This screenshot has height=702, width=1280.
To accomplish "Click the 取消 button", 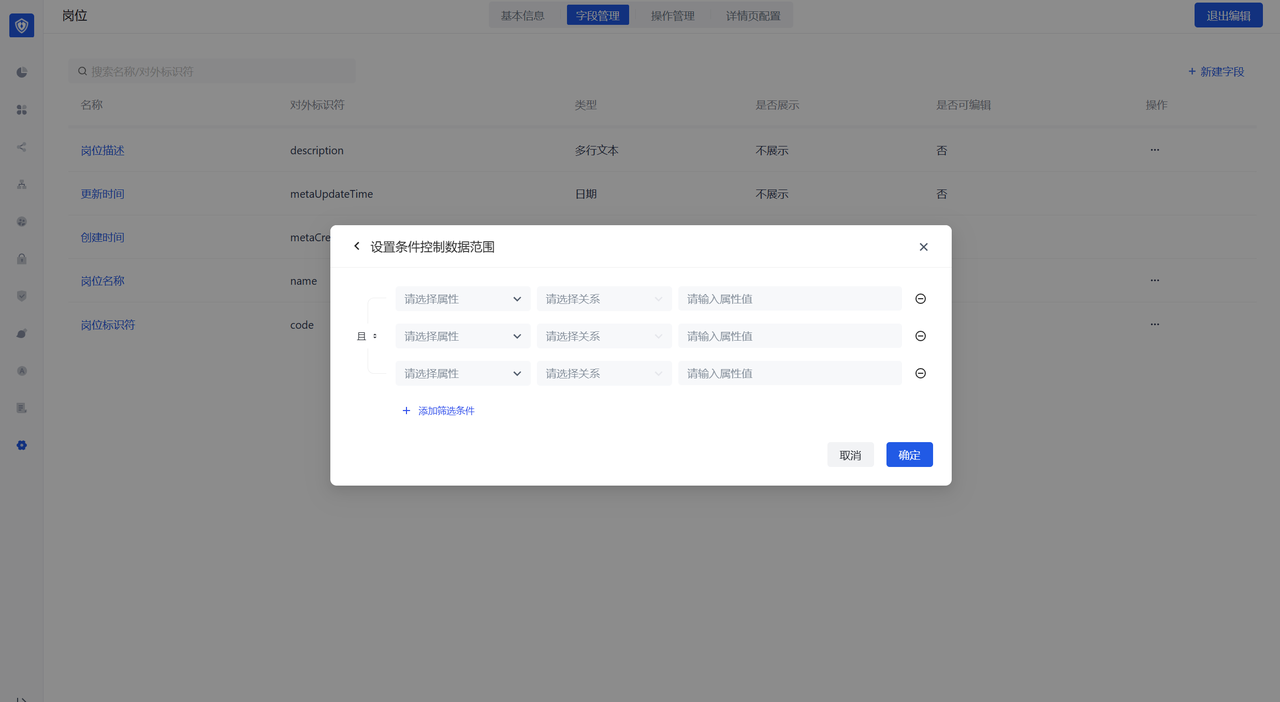I will [850, 455].
